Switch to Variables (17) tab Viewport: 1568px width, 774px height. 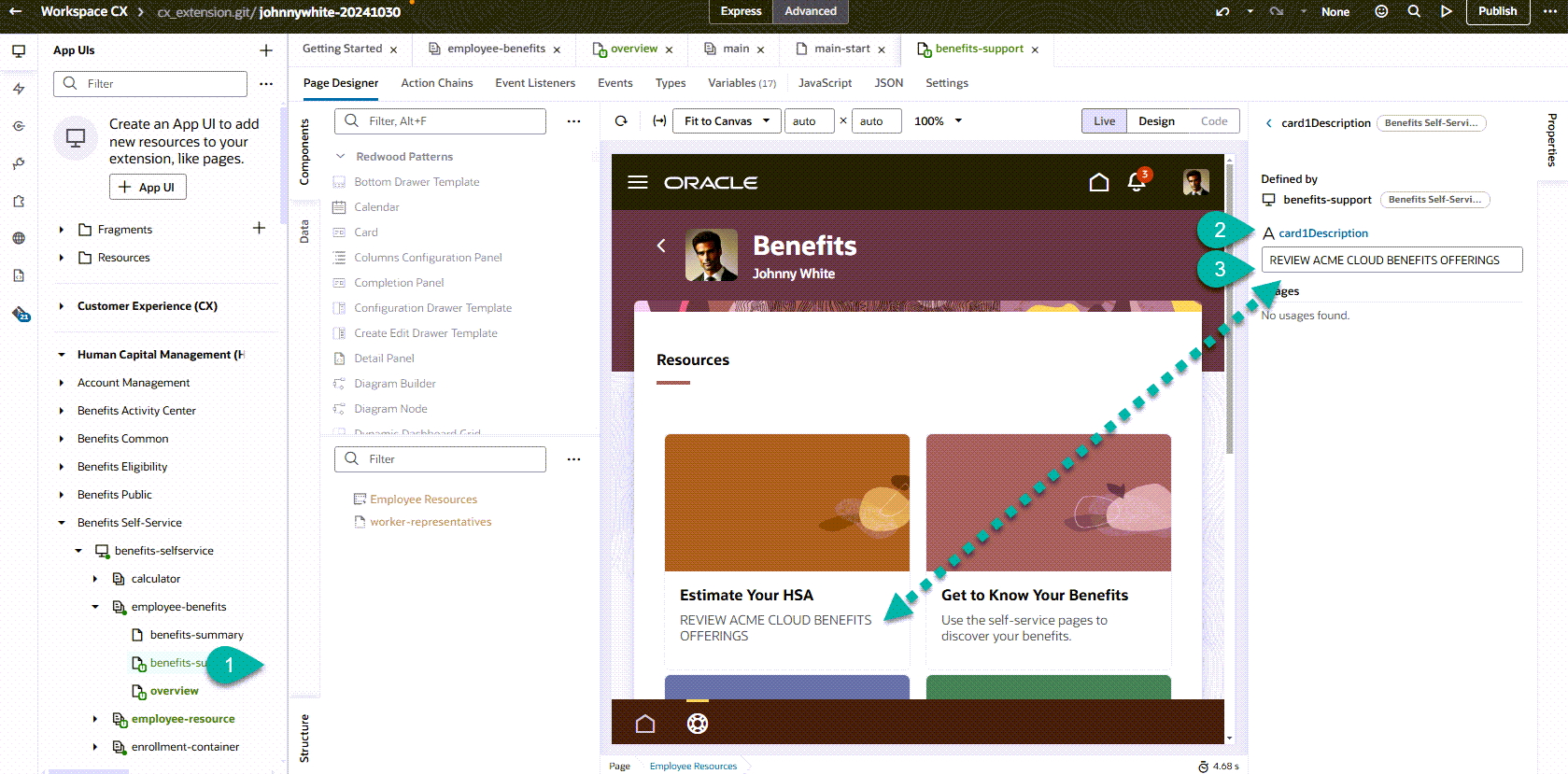[742, 83]
